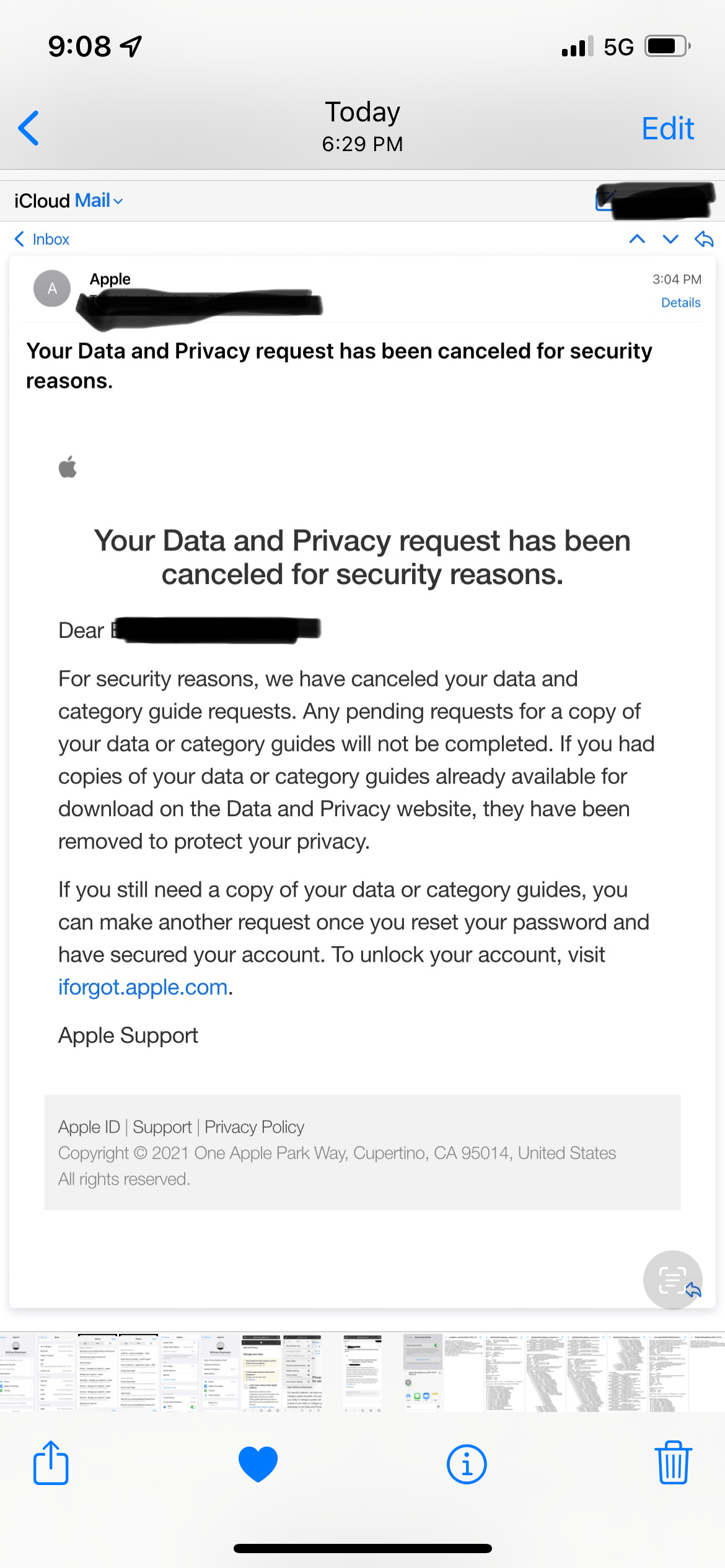Open the Support footer link
The width and height of the screenshot is (725, 1568).
click(162, 1127)
